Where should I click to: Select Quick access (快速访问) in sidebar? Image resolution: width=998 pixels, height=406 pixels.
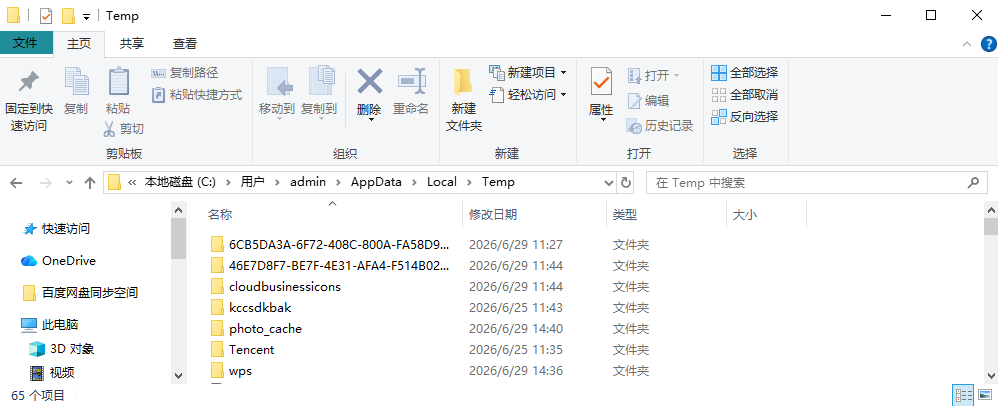point(56,228)
